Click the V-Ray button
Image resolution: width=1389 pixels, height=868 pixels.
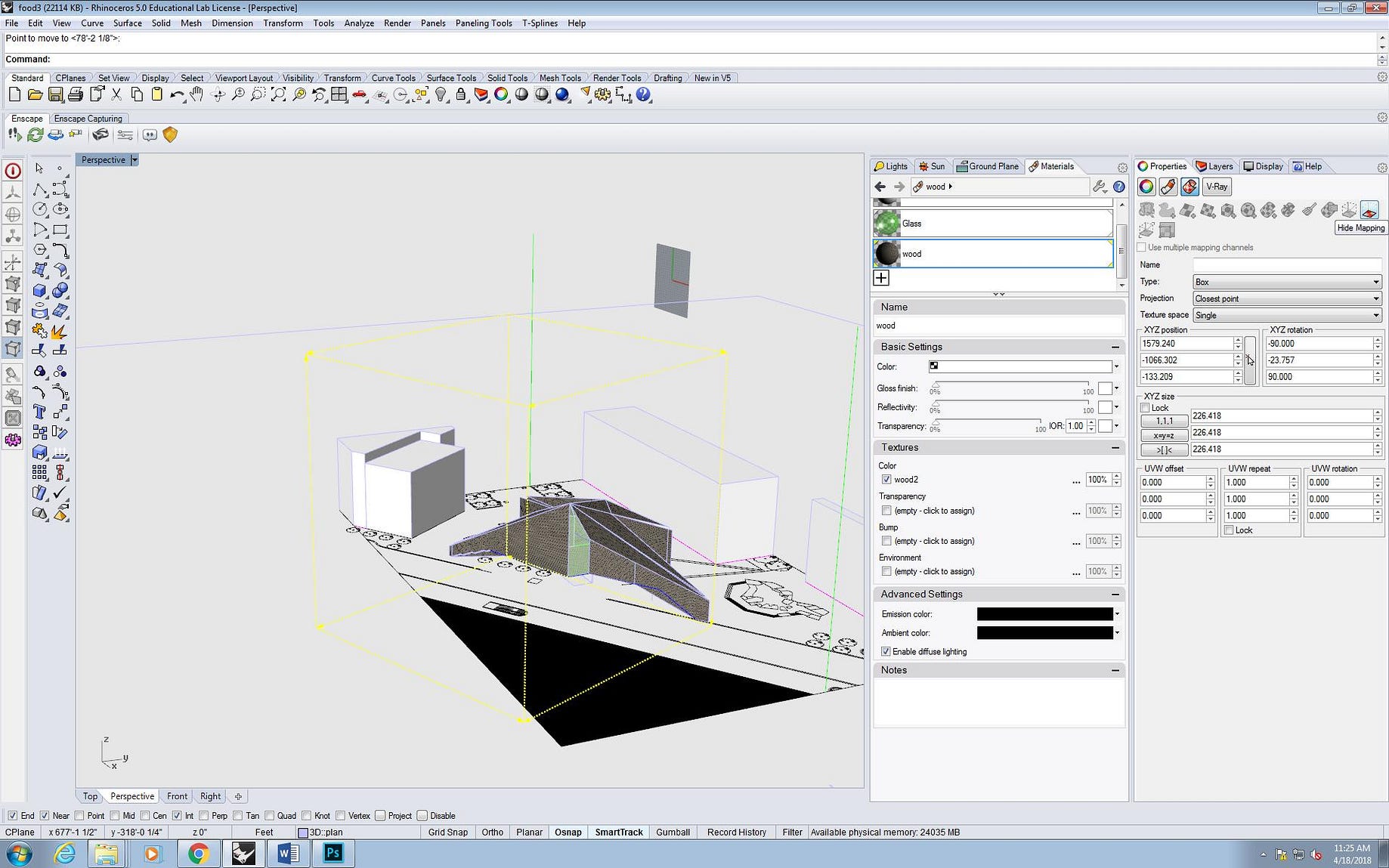click(1216, 187)
